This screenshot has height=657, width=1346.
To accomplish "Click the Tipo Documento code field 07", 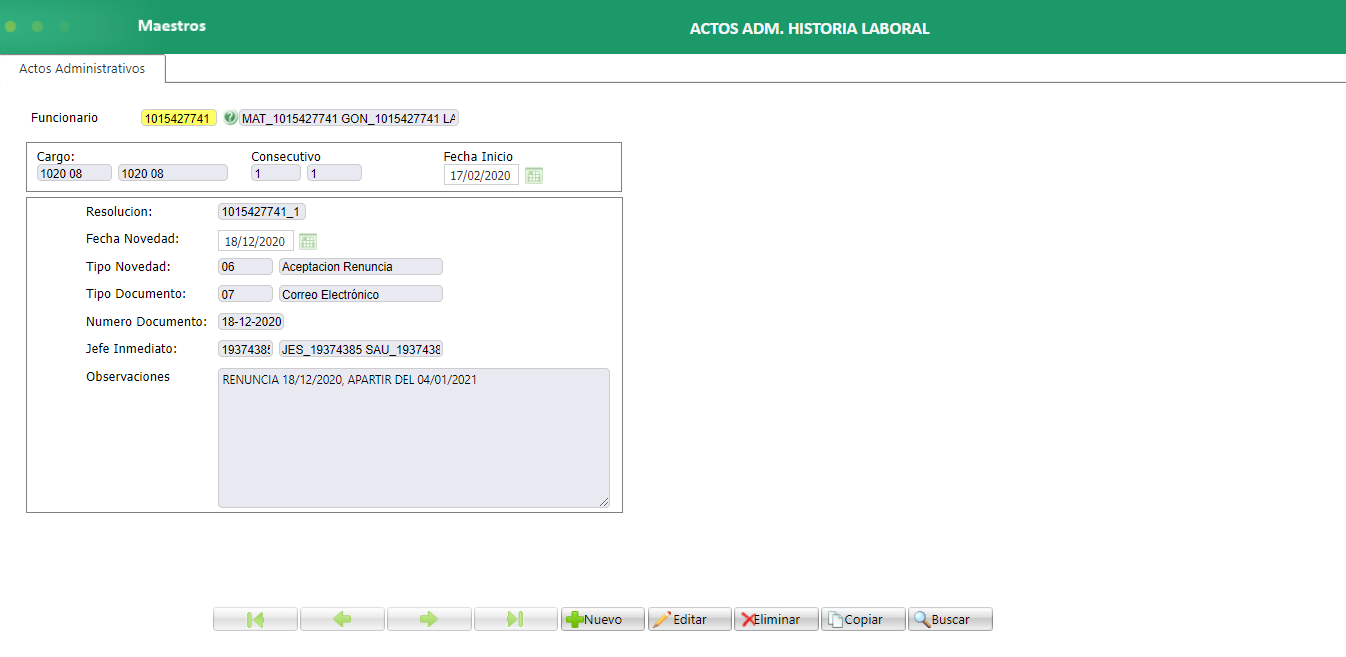I will point(245,294).
